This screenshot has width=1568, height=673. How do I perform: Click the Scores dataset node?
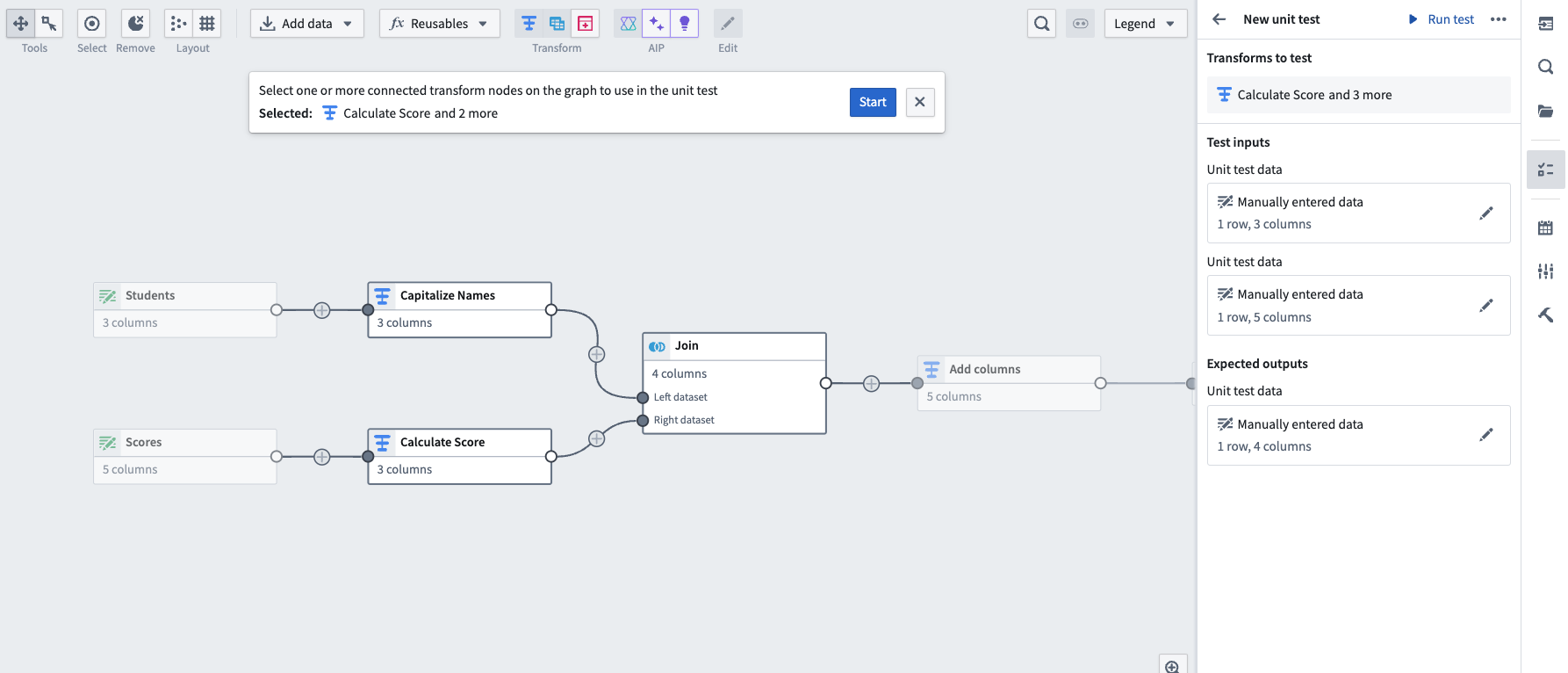coord(184,456)
